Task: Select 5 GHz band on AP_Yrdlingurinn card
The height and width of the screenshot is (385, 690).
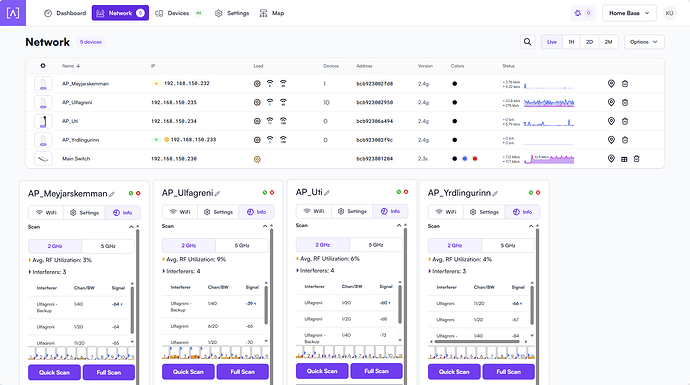Action: coord(508,246)
